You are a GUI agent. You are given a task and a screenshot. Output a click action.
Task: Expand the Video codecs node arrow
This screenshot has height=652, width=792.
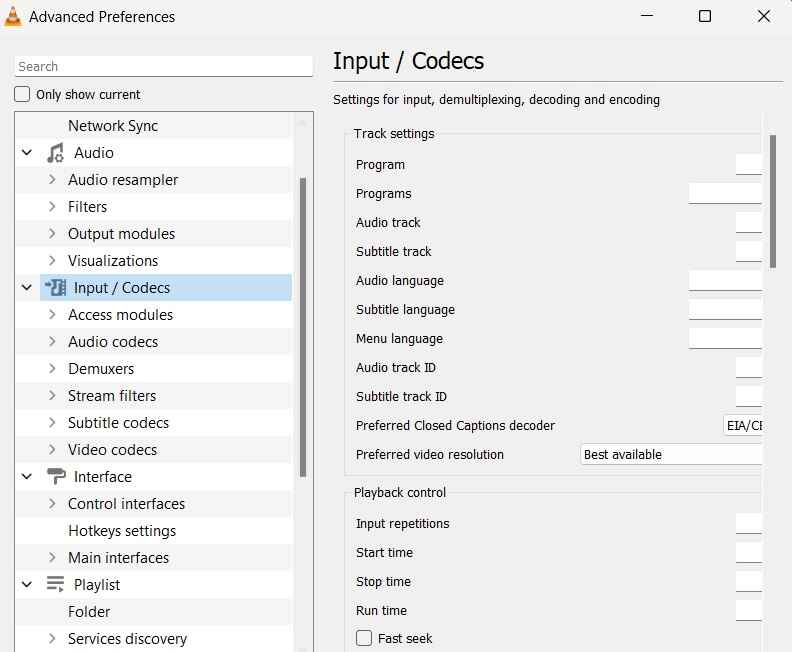pos(52,449)
